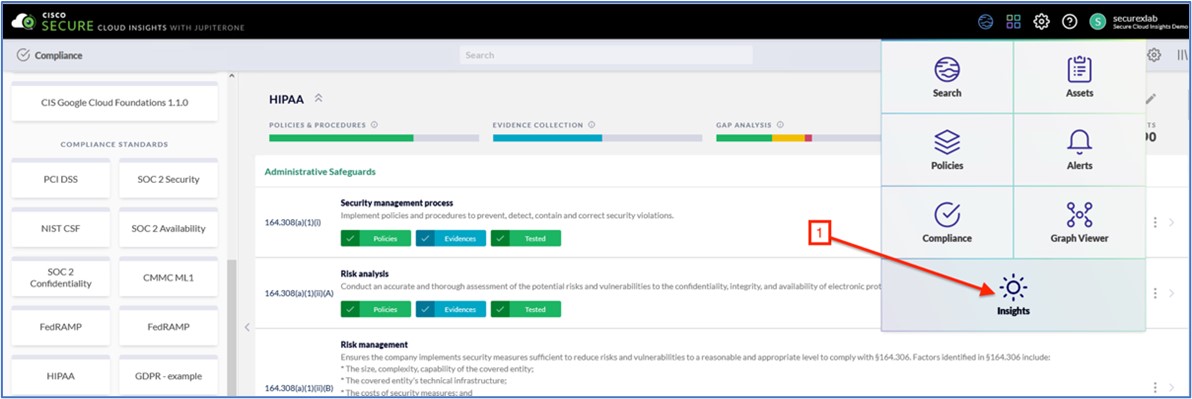The image size is (1192, 399).
Task: Open requirement 164.308(a)(1)(ii)(A) link
Action: click(299, 293)
